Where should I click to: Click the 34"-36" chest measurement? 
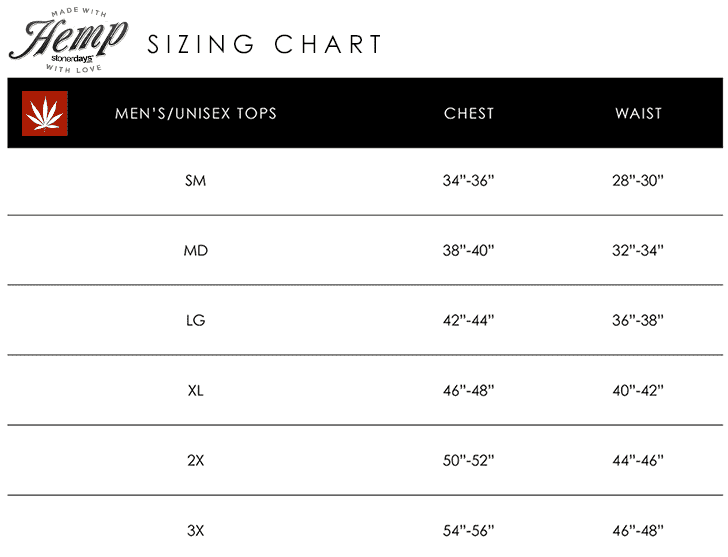pyautogui.click(x=469, y=181)
